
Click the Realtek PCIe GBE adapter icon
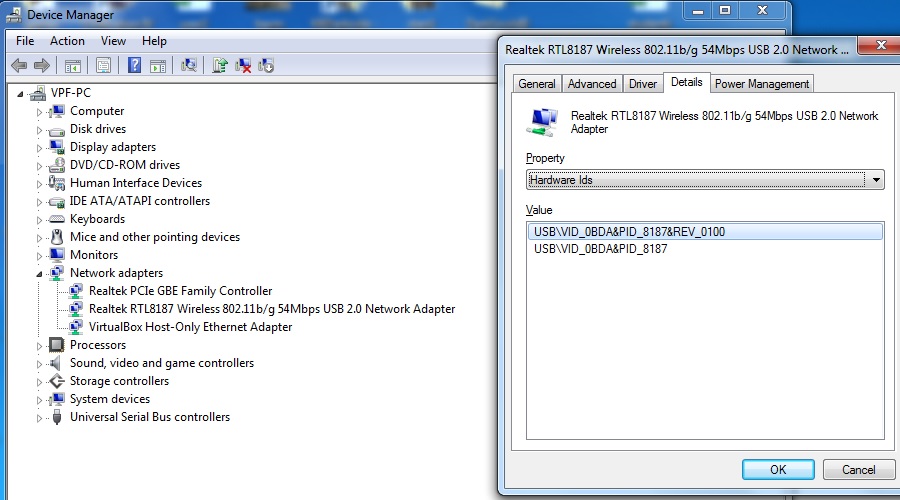[76, 290]
